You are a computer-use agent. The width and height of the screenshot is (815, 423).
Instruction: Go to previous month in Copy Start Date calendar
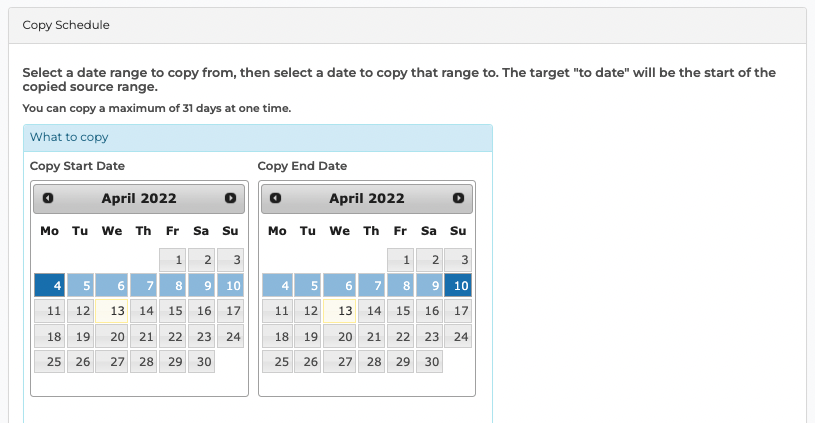click(48, 198)
